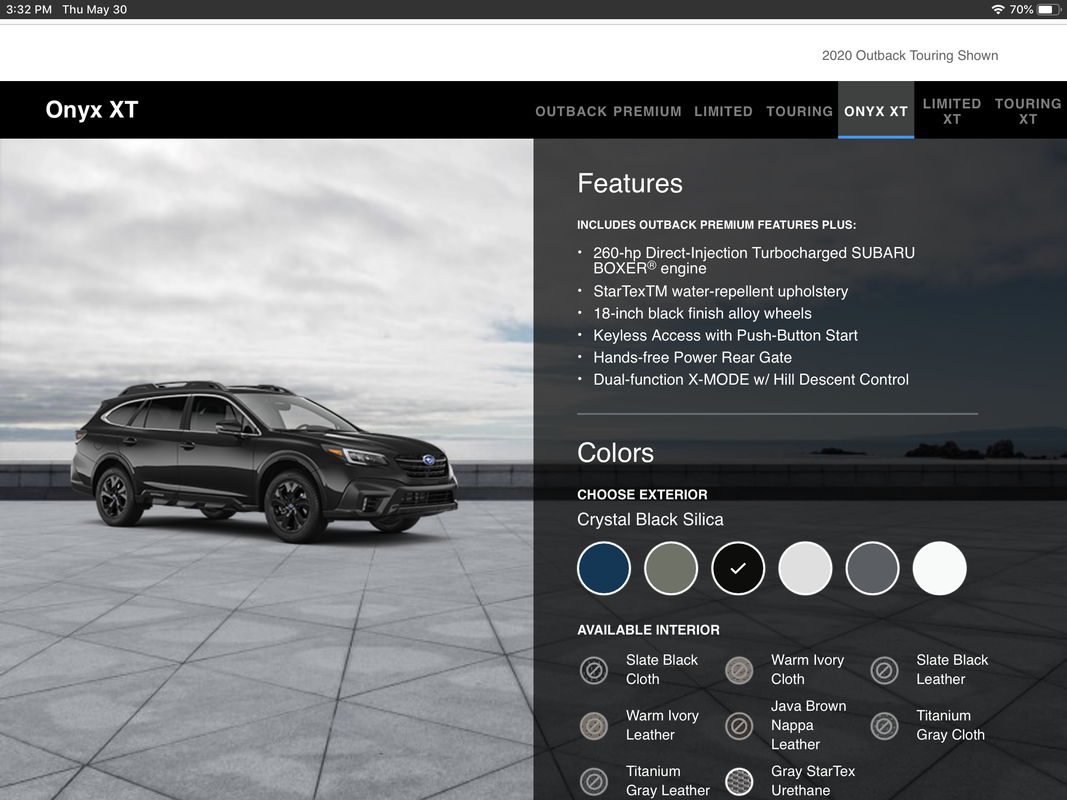
Task: Click the Java Brown Nappa Leather icon
Action: 739,726
